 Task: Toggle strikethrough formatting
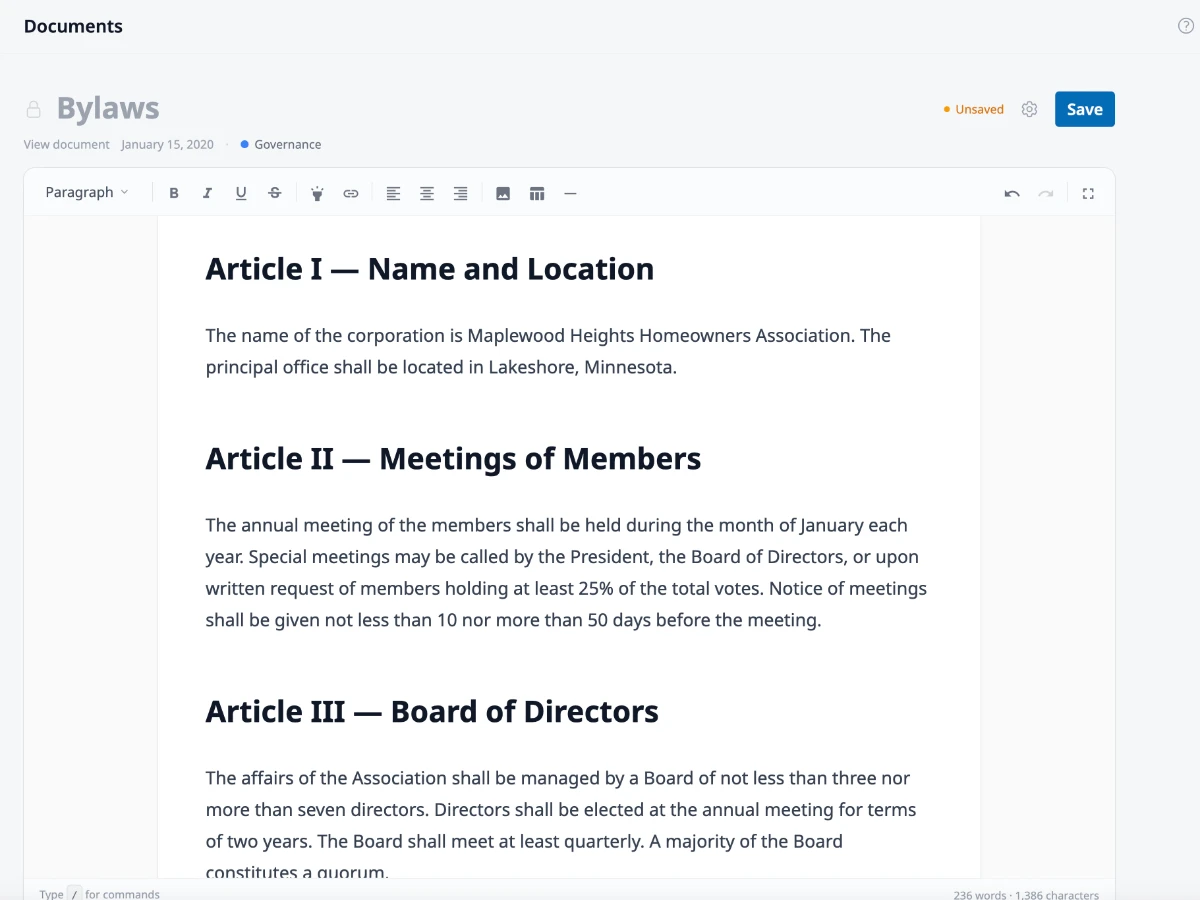tap(275, 193)
